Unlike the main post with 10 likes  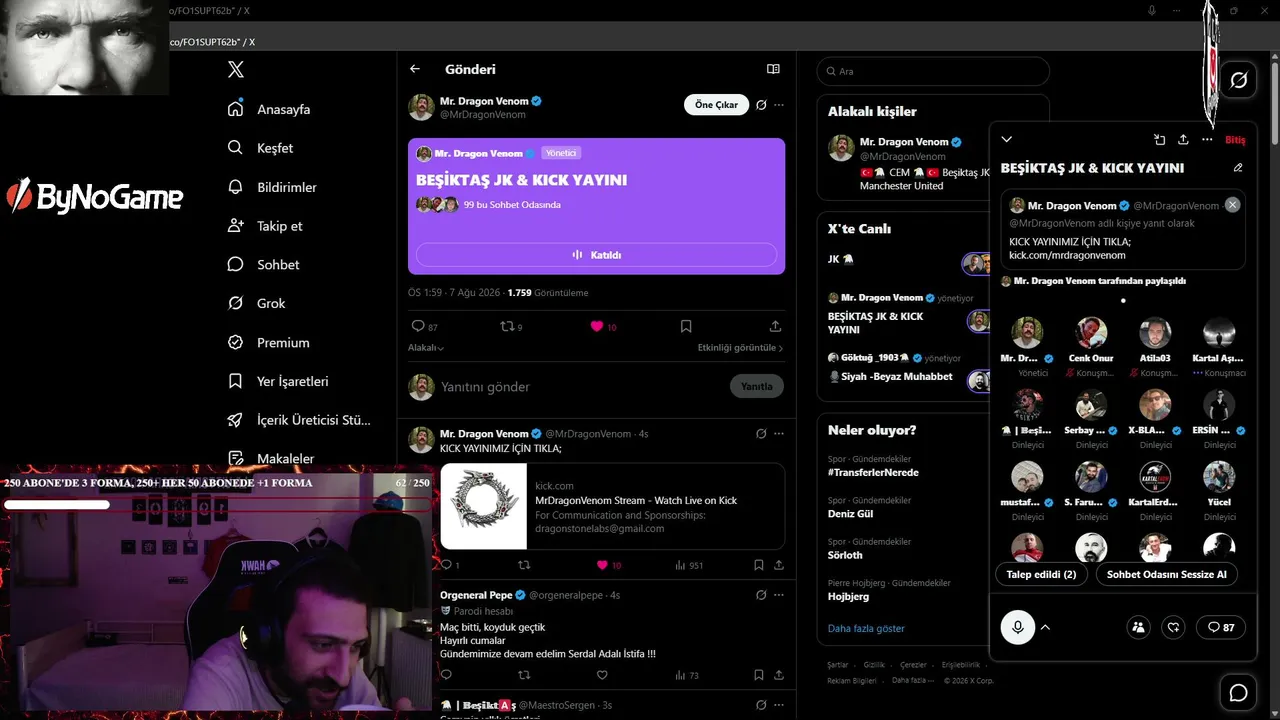(x=603, y=326)
